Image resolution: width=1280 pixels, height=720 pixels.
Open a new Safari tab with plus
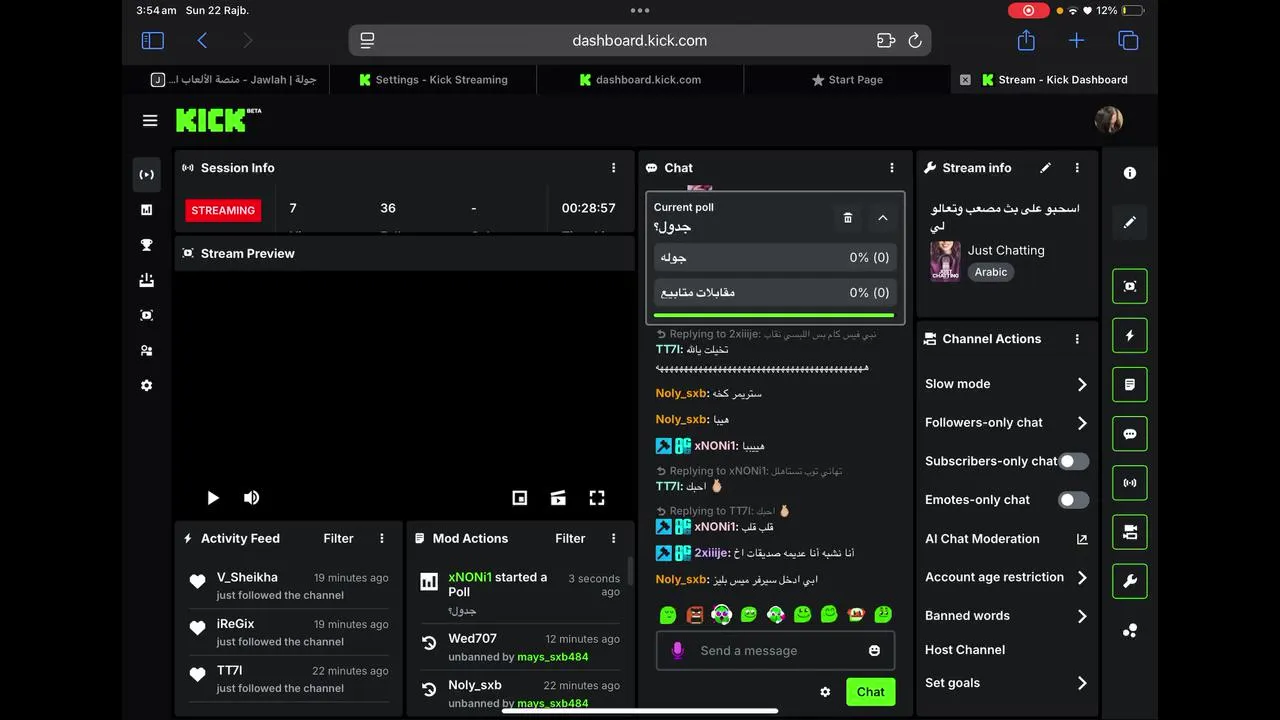point(1076,40)
